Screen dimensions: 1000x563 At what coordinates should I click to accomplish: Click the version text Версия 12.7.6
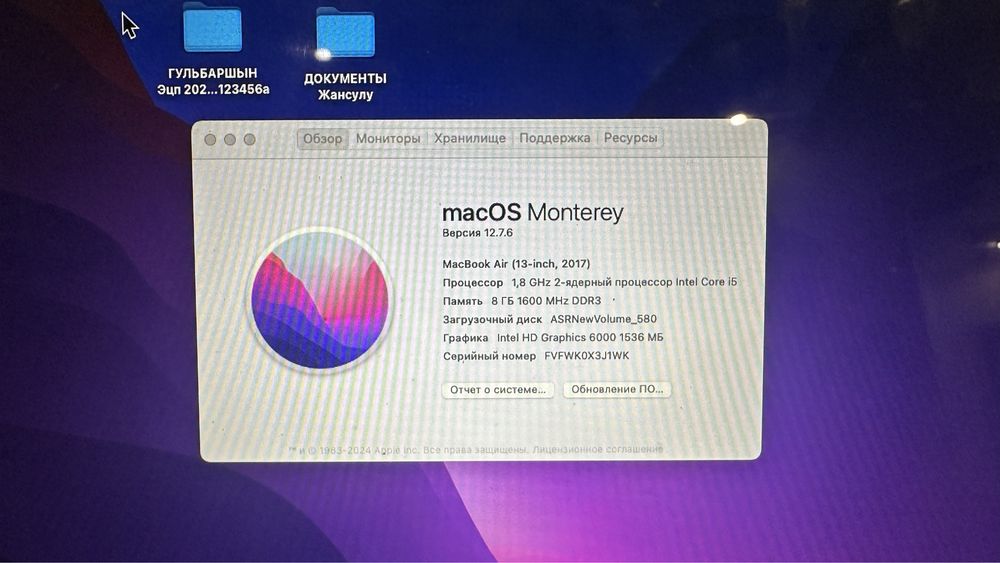[478, 233]
